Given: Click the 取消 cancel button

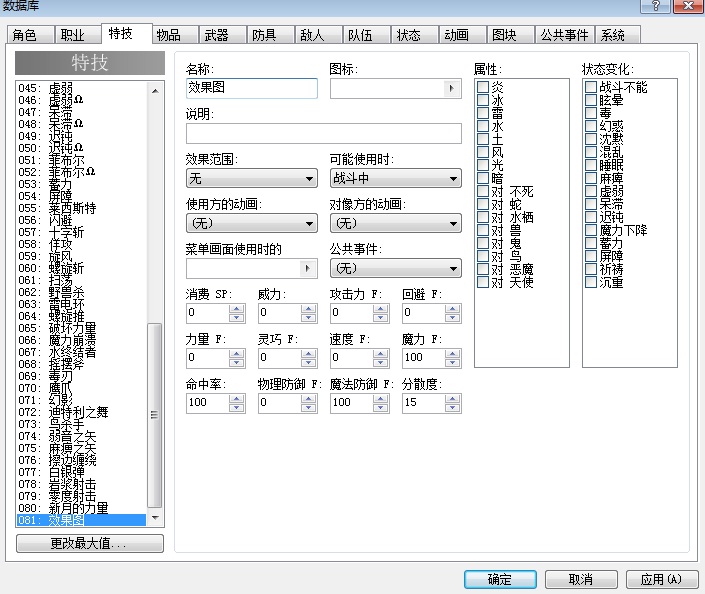Looking at the screenshot, I should (x=581, y=579).
